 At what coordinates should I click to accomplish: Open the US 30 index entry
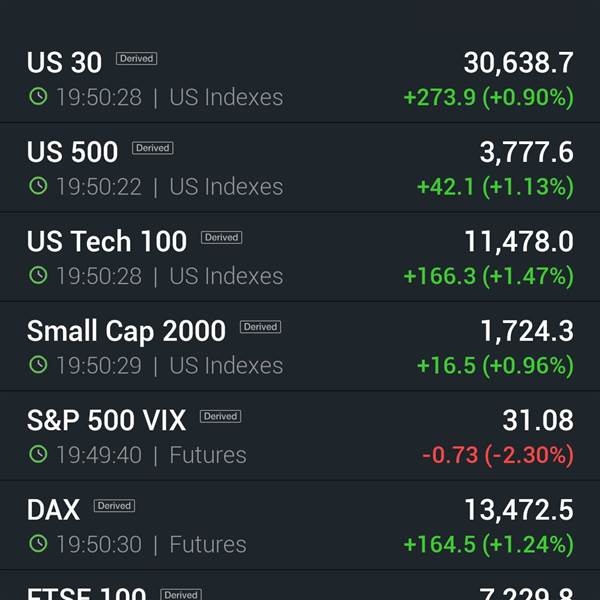click(300, 78)
